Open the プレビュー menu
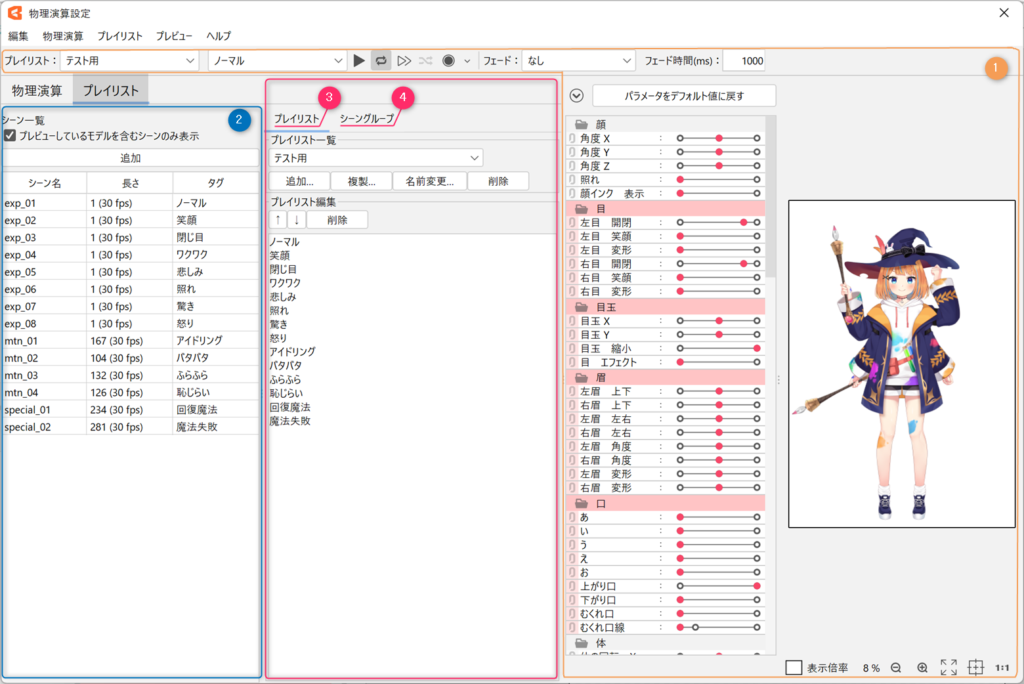This screenshot has height=684, width=1024. [x=174, y=35]
